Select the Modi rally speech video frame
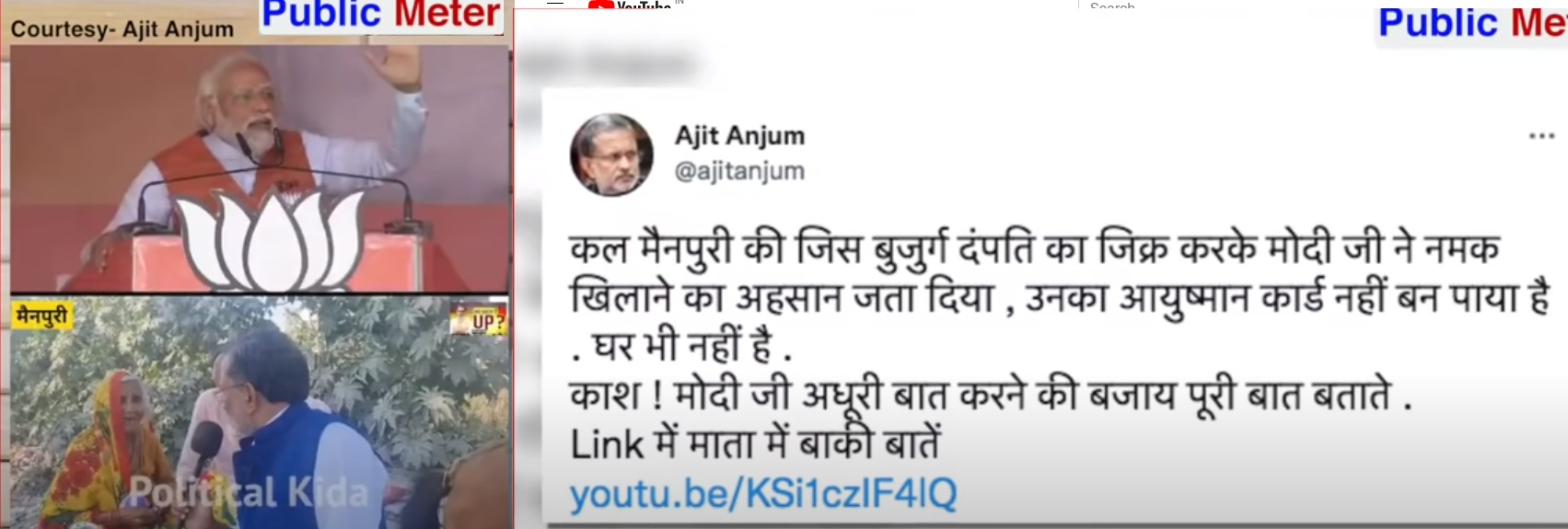1568x529 pixels. pyautogui.click(x=260, y=168)
